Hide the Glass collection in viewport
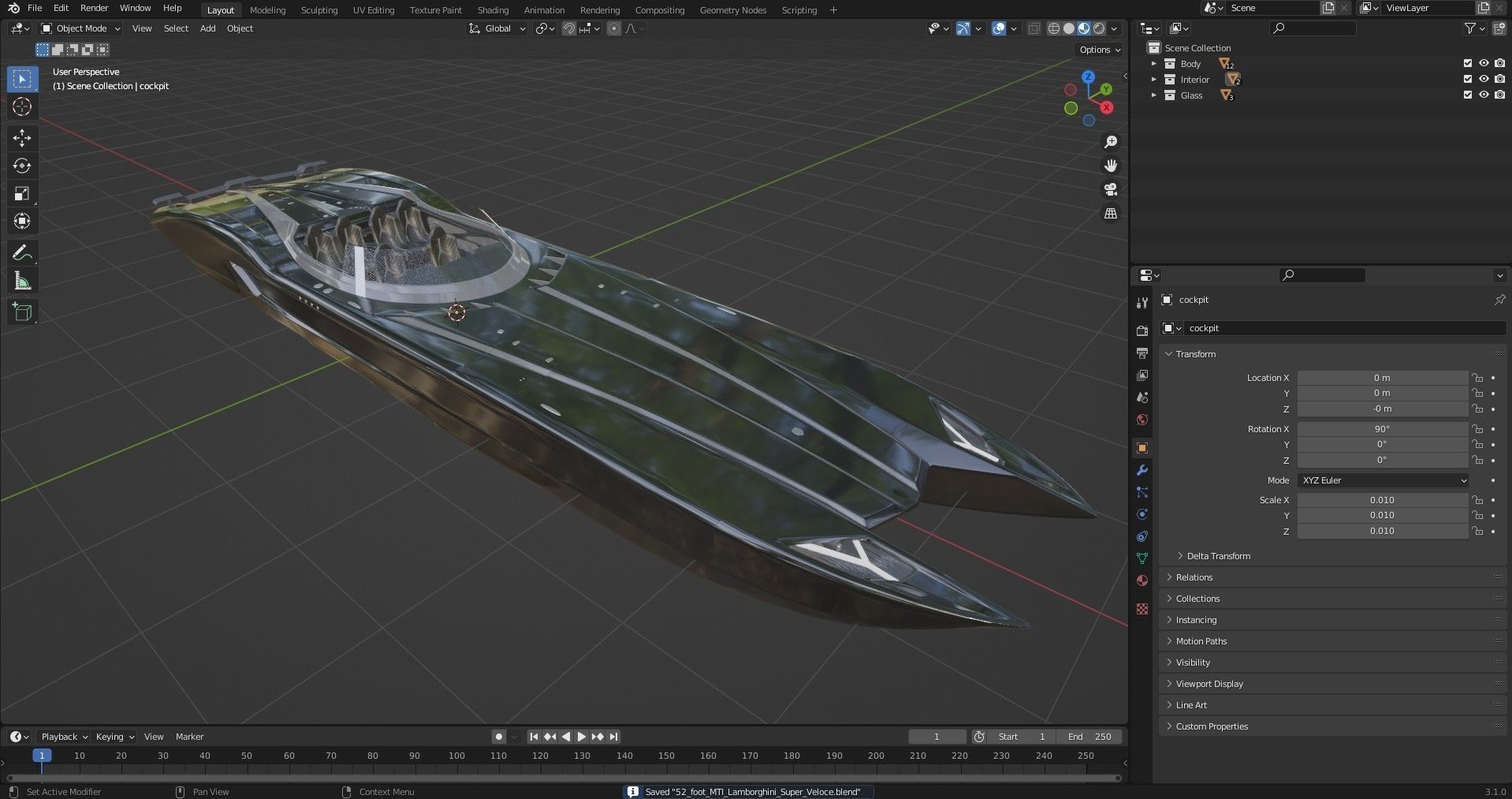 (x=1484, y=95)
